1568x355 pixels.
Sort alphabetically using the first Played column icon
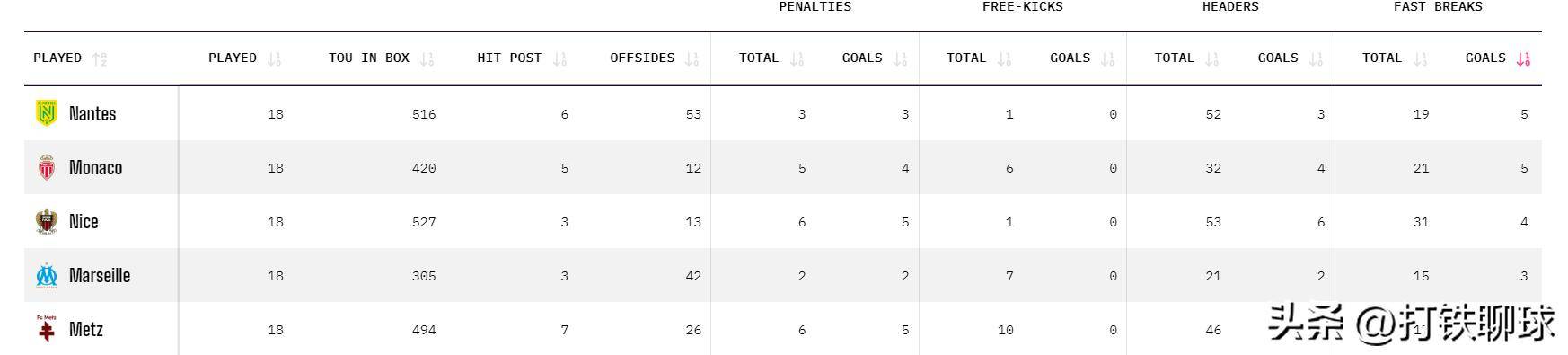coord(100,58)
